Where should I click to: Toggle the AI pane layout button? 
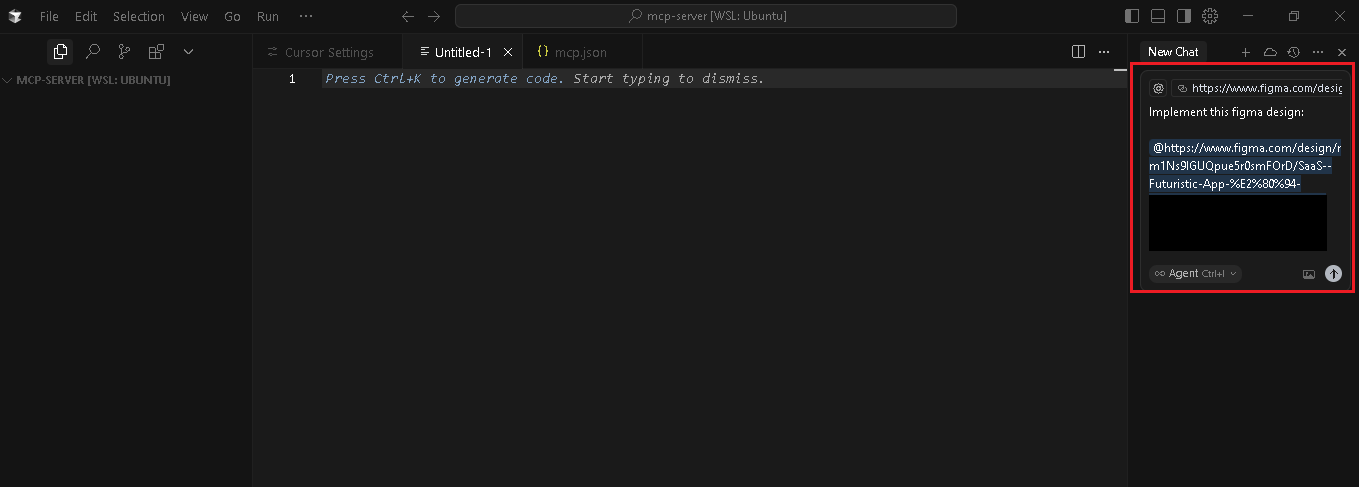tap(1184, 16)
